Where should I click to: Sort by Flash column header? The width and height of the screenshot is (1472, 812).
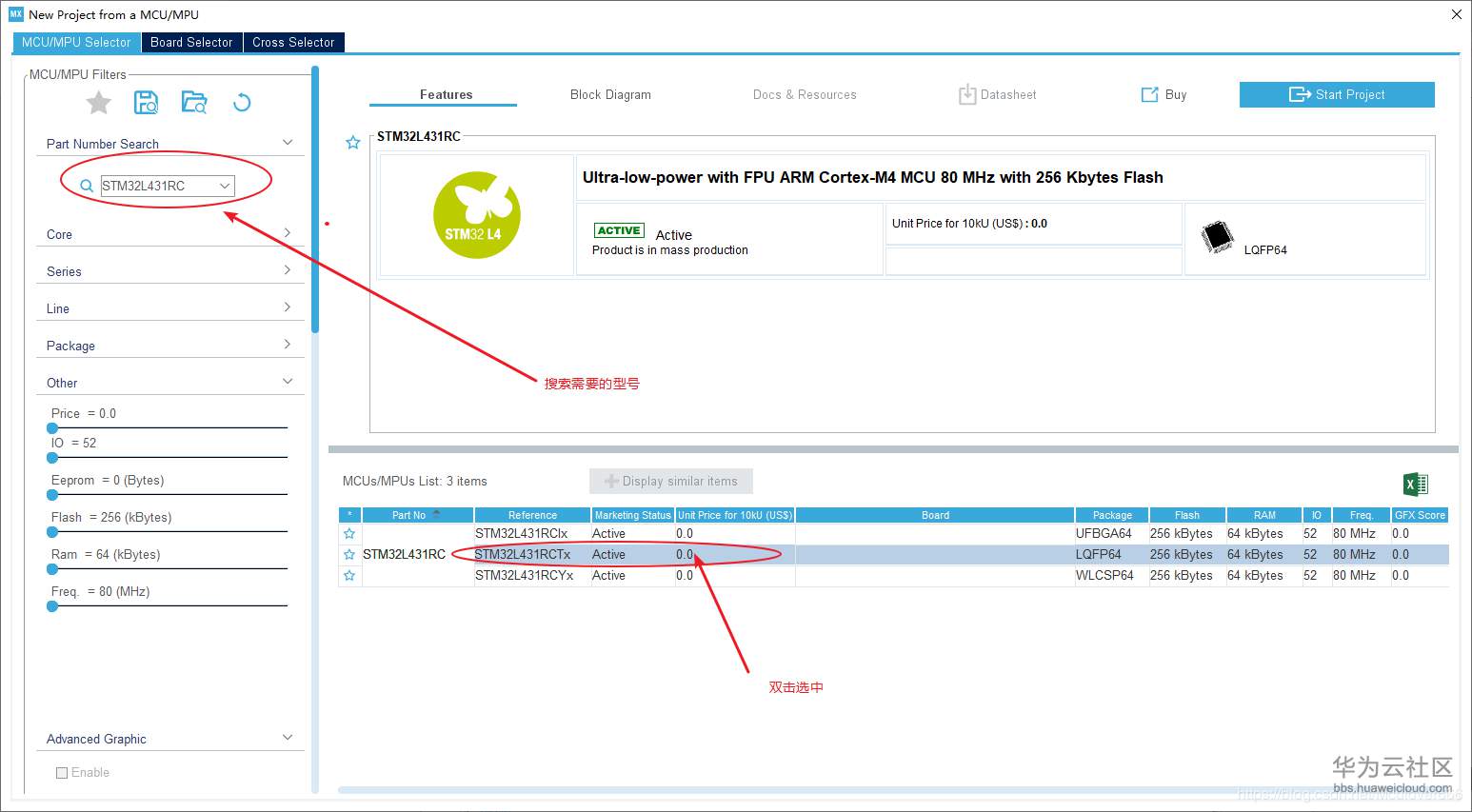[x=1187, y=515]
